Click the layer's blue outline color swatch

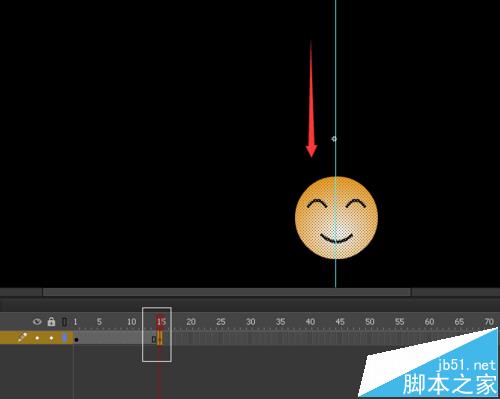point(64,338)
